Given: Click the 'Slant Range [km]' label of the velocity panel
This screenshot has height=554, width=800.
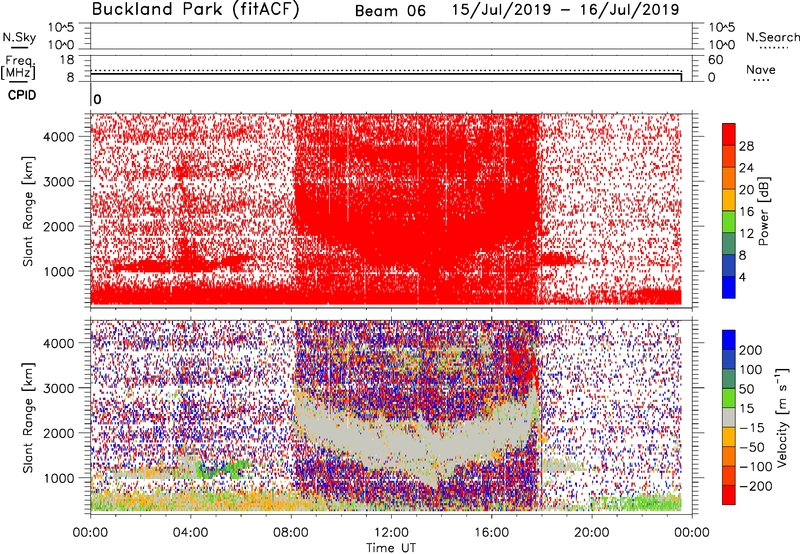Looking at the screenshot, I should pyautogui.click(x=28, y=418).
